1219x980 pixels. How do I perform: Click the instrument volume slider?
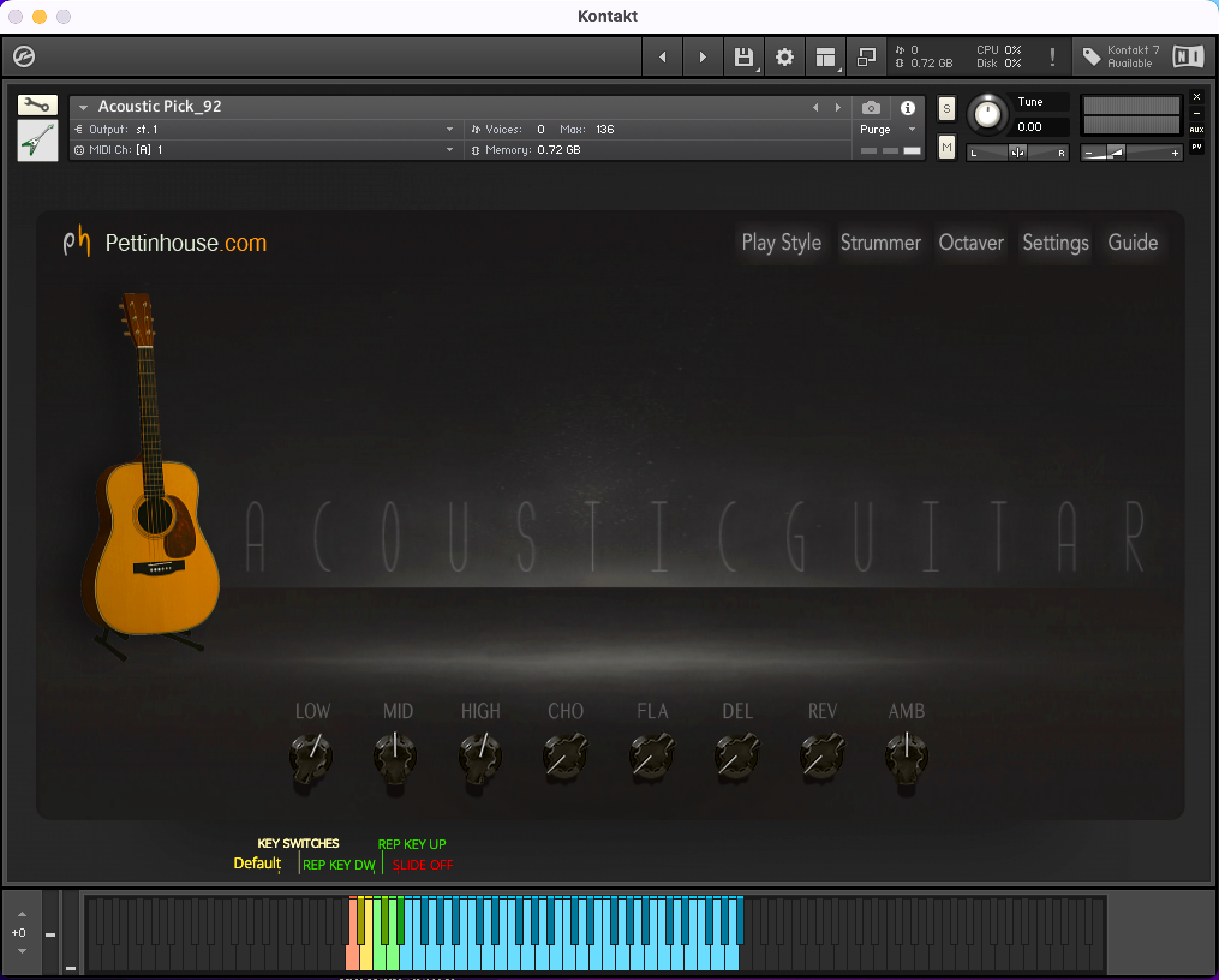pyautogui.click(x=1131, y=153)
